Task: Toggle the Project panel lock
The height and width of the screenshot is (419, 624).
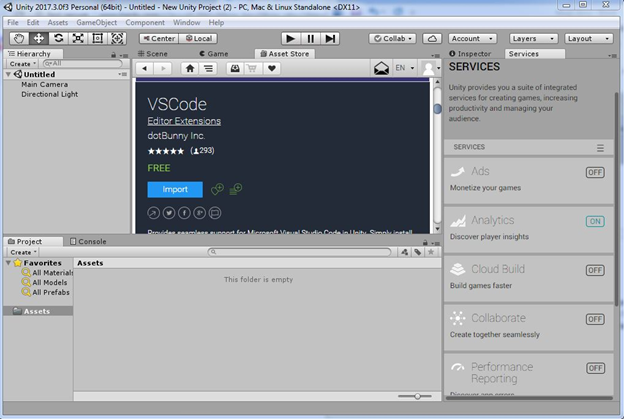Action: 425,243
